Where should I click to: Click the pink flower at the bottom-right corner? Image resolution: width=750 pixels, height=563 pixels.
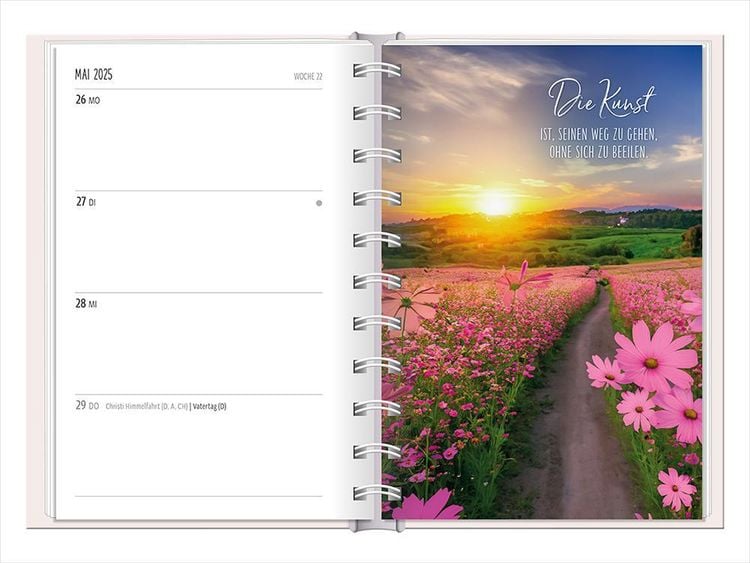(678, 488)
